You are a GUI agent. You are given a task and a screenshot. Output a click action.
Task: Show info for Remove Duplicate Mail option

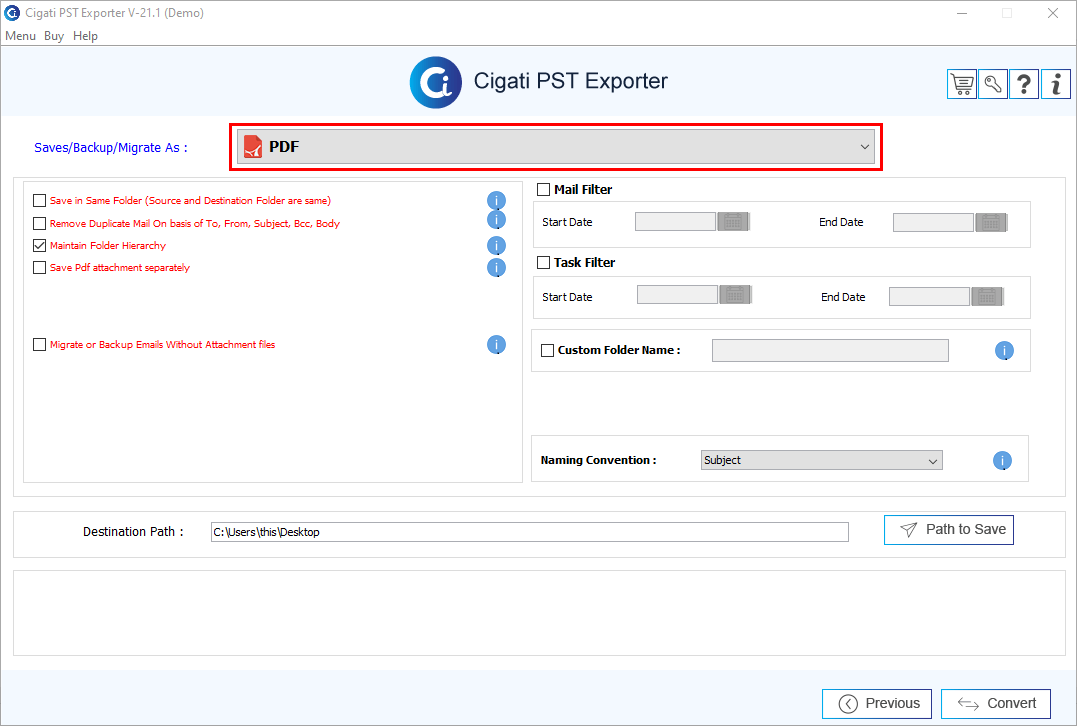coord(497,220)
